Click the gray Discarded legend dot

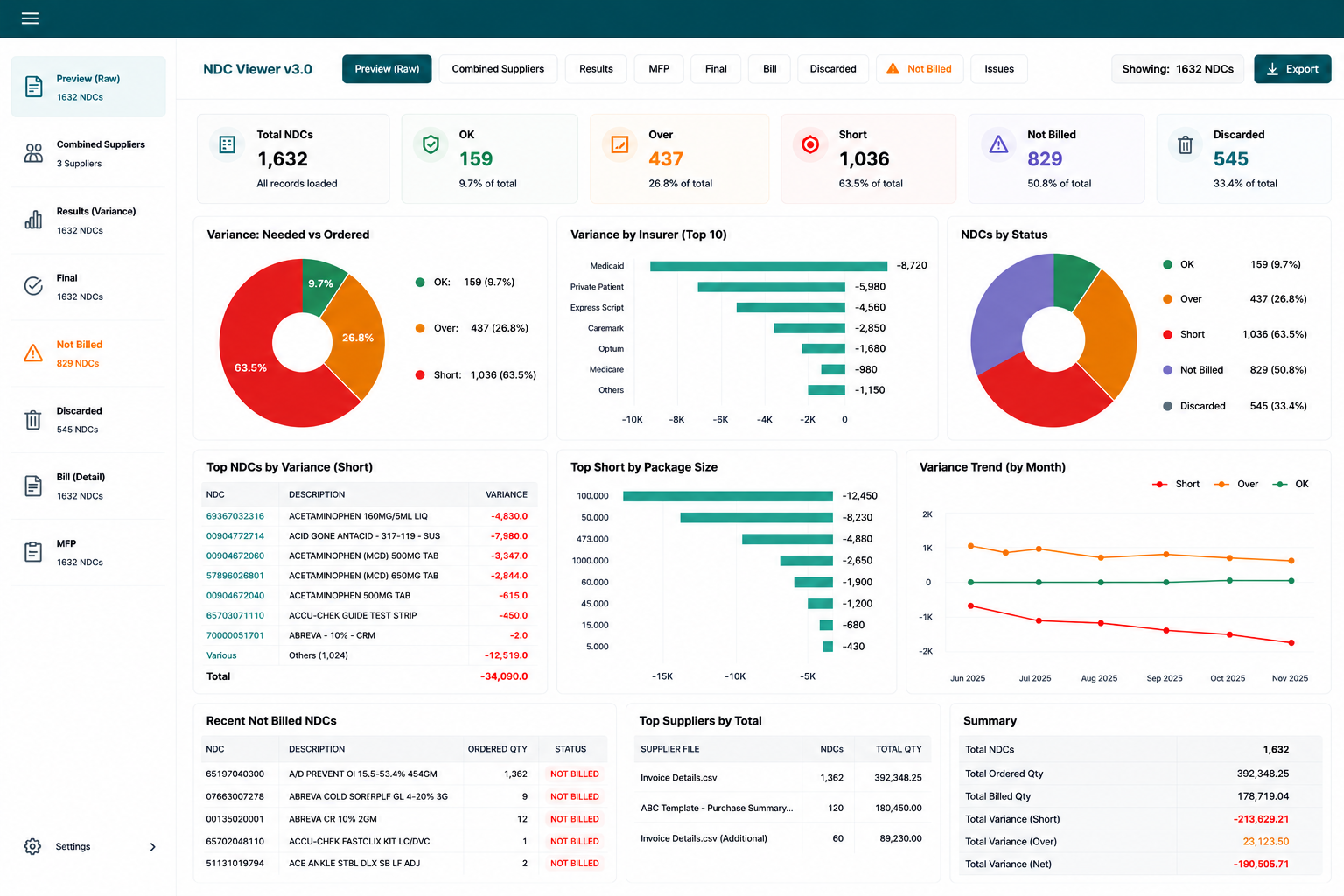(x=1167, y=406)
